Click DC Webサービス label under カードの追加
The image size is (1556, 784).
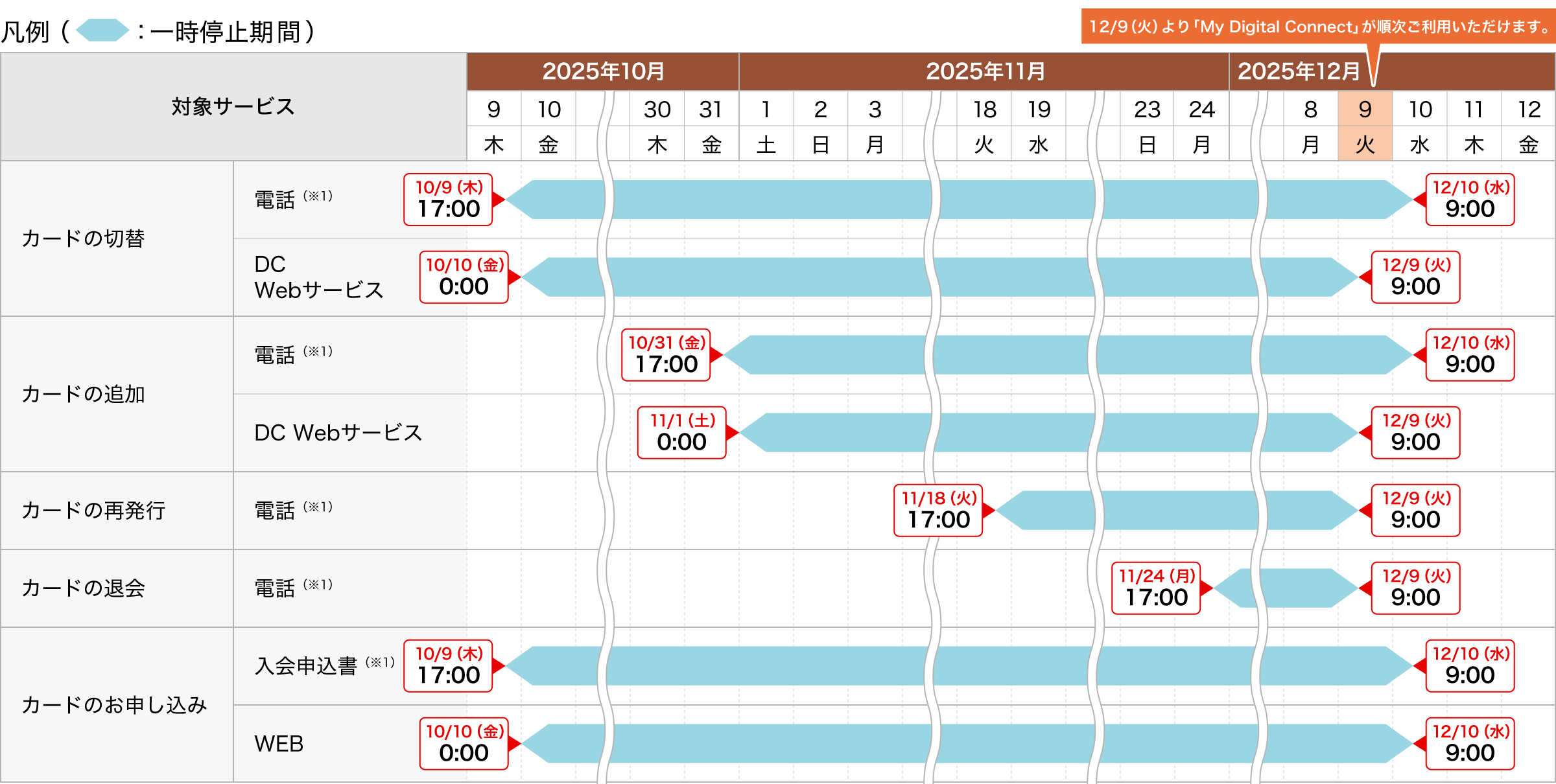click(338, 433)
